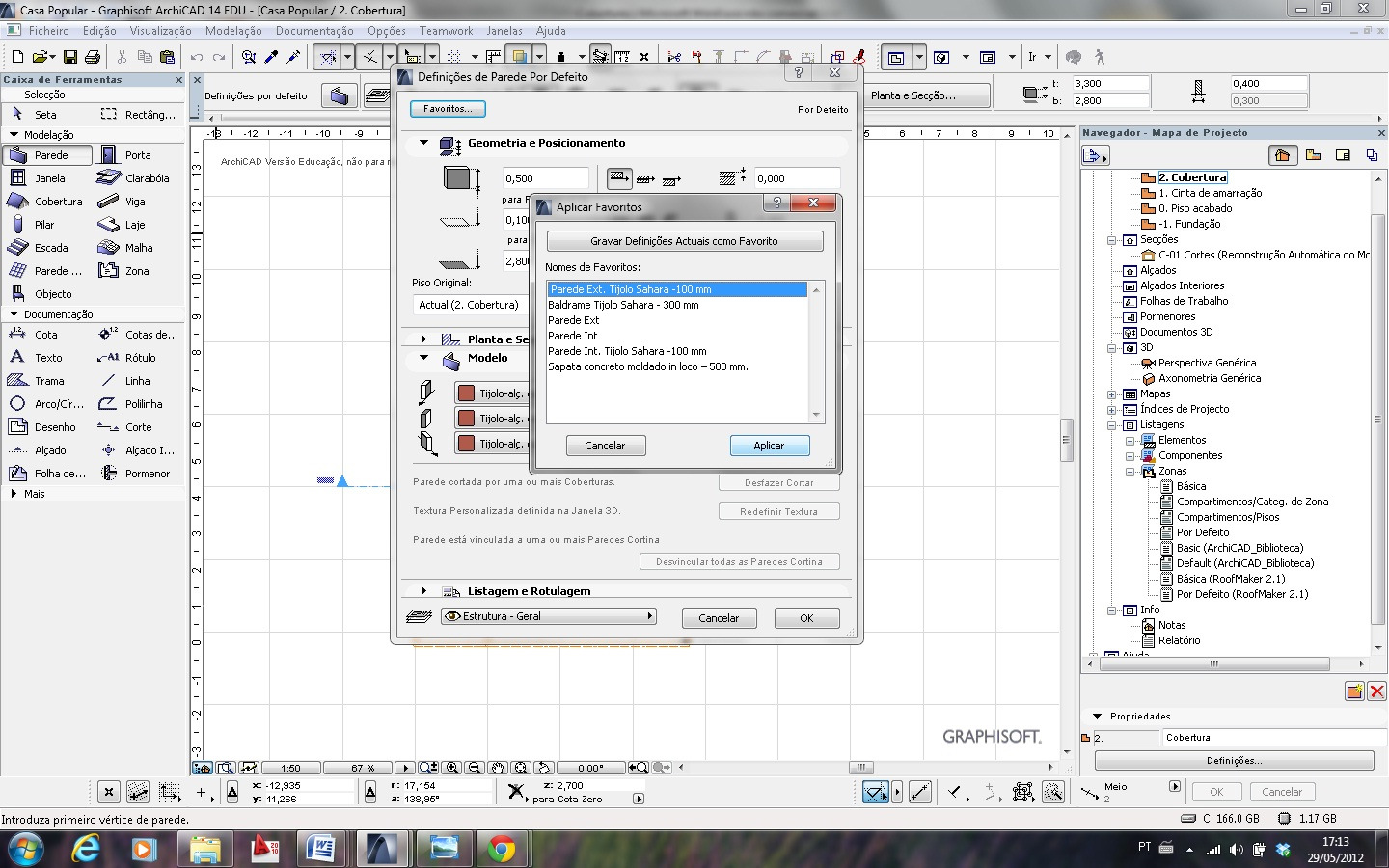Click first Tijolo-alç. material swatch
The image size is (1389, 868).
tap(467, 393)
